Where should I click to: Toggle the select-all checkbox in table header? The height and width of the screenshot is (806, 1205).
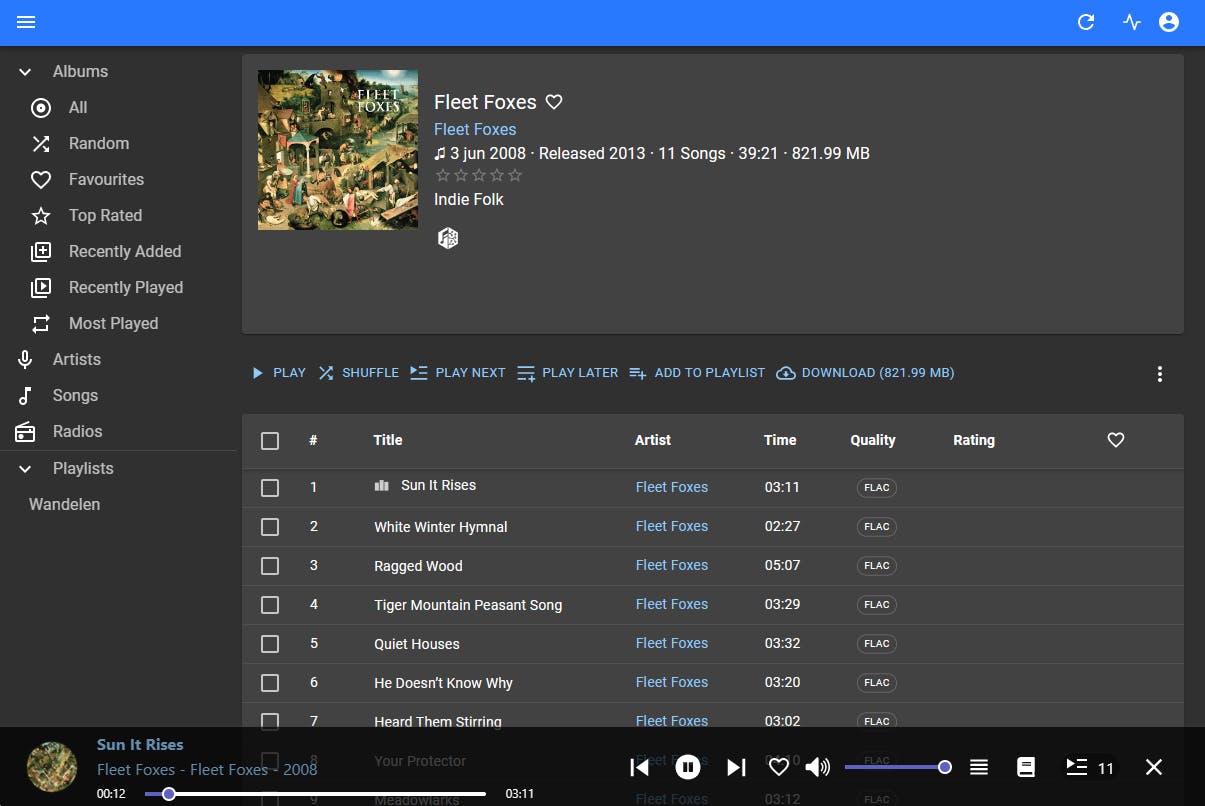270,441
